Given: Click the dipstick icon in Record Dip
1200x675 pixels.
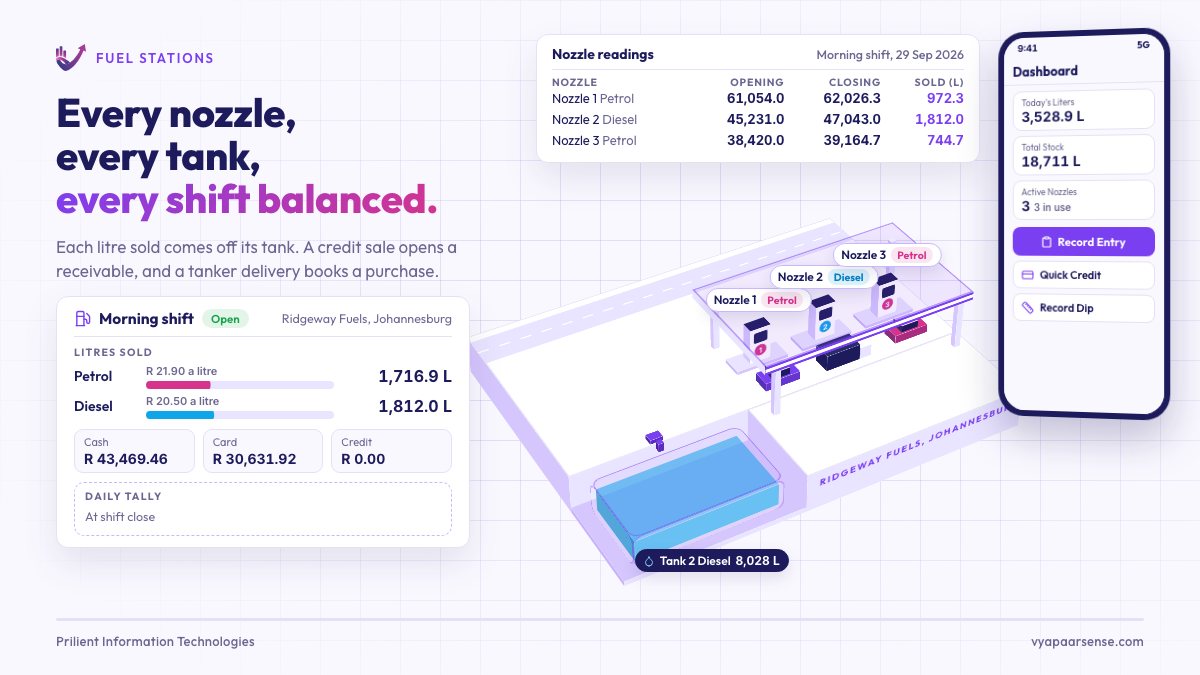Looking at the screenshot, I should click(x=1027, y=308).
